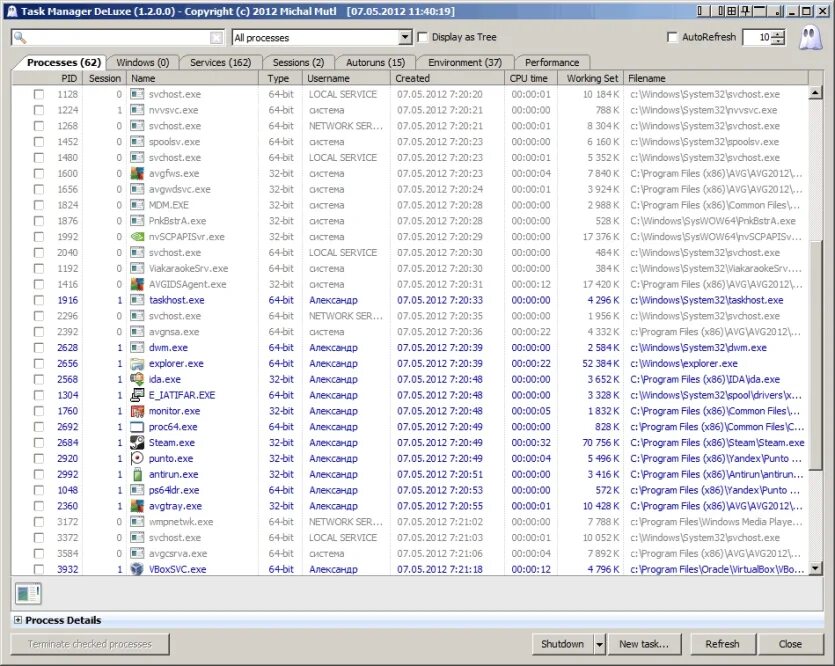The image size is (835, 666).
Task: Select the avgnsa.exe process row
Action: (x=410, y=332)
